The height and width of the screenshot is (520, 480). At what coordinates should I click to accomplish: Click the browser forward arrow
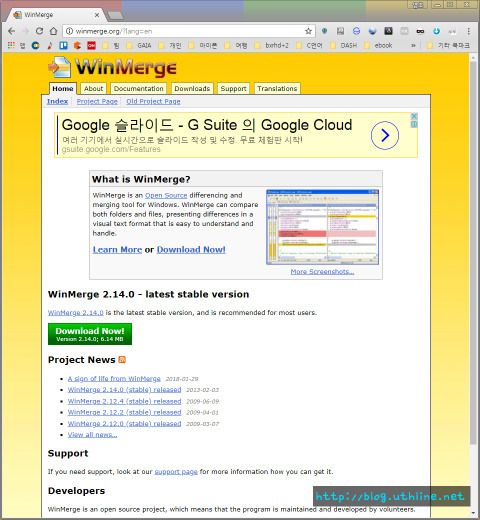tap(26, 31)
